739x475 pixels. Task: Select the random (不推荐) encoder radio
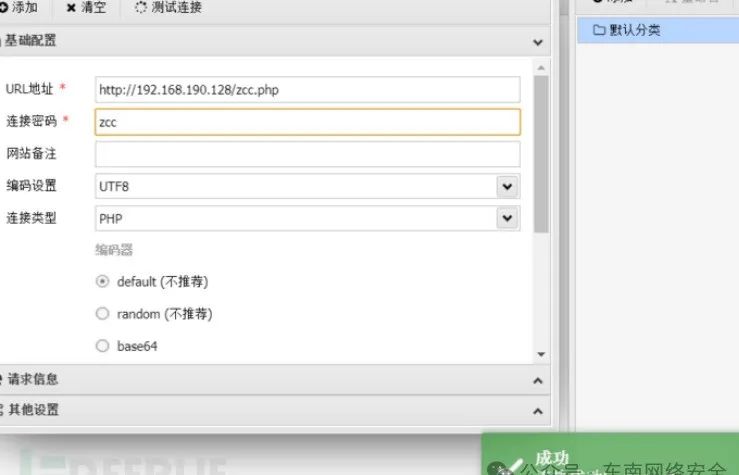click(x=102, y=313)
